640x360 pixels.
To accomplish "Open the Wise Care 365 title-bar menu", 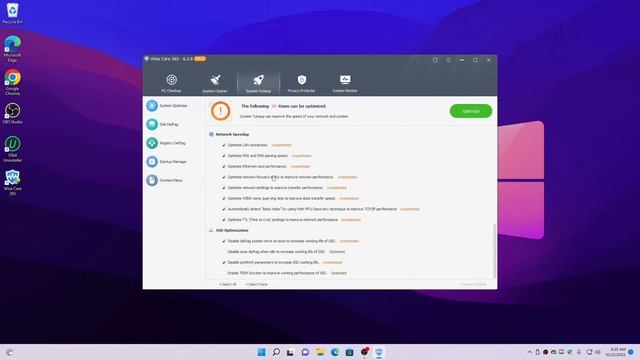I will pyautogui.click(x=449, y=60).
